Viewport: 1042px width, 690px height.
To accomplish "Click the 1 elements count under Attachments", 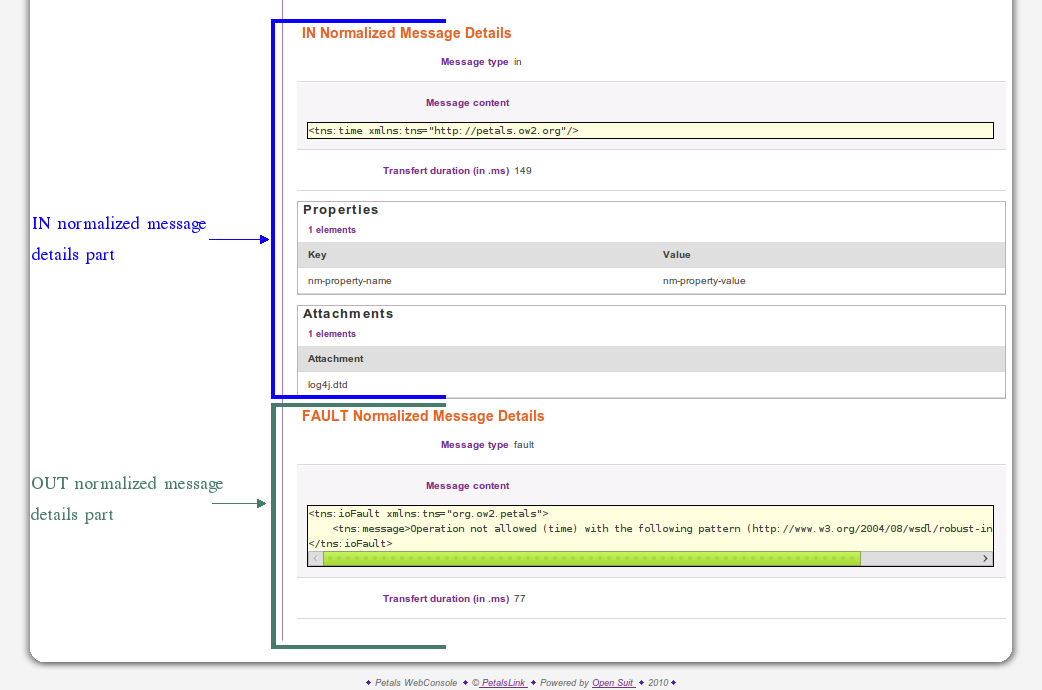I will click(x=332, y=334).
